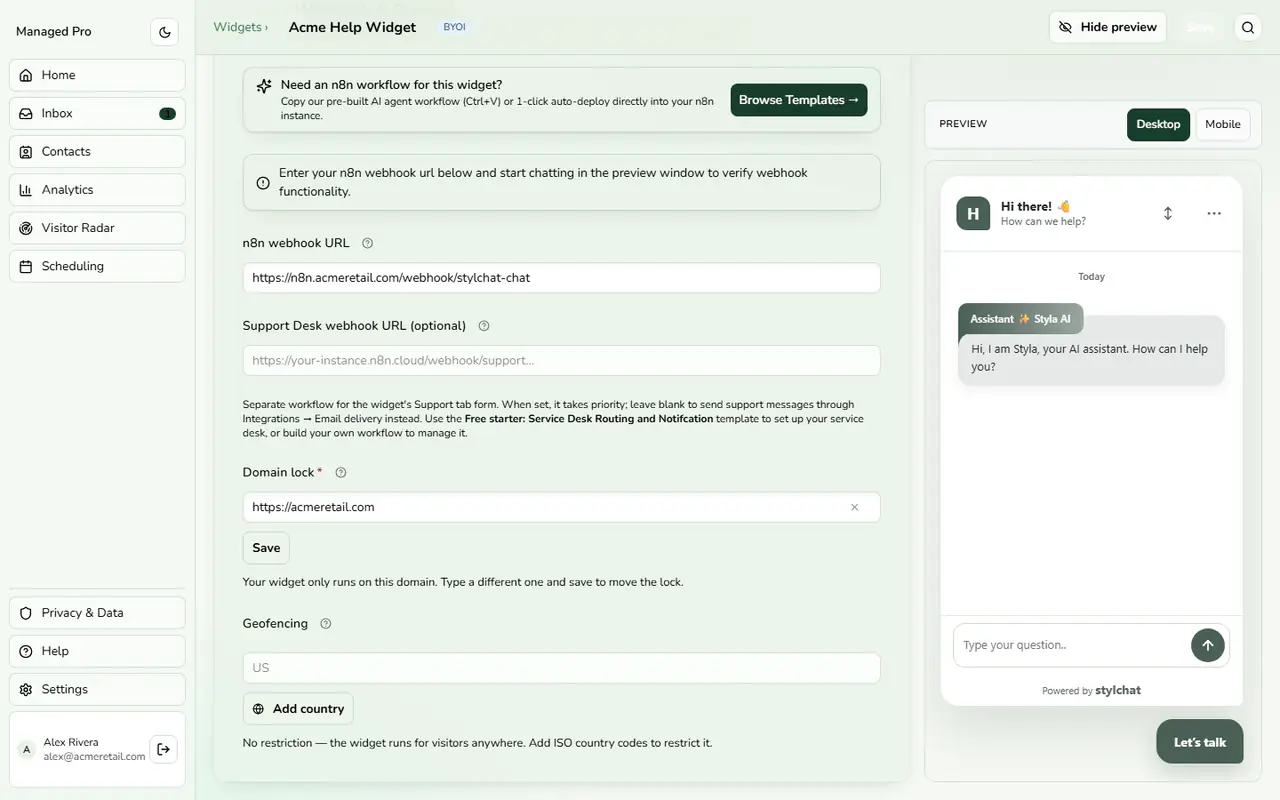
Task: Send message with the arrow-up button
Action: click(1207, 645)
